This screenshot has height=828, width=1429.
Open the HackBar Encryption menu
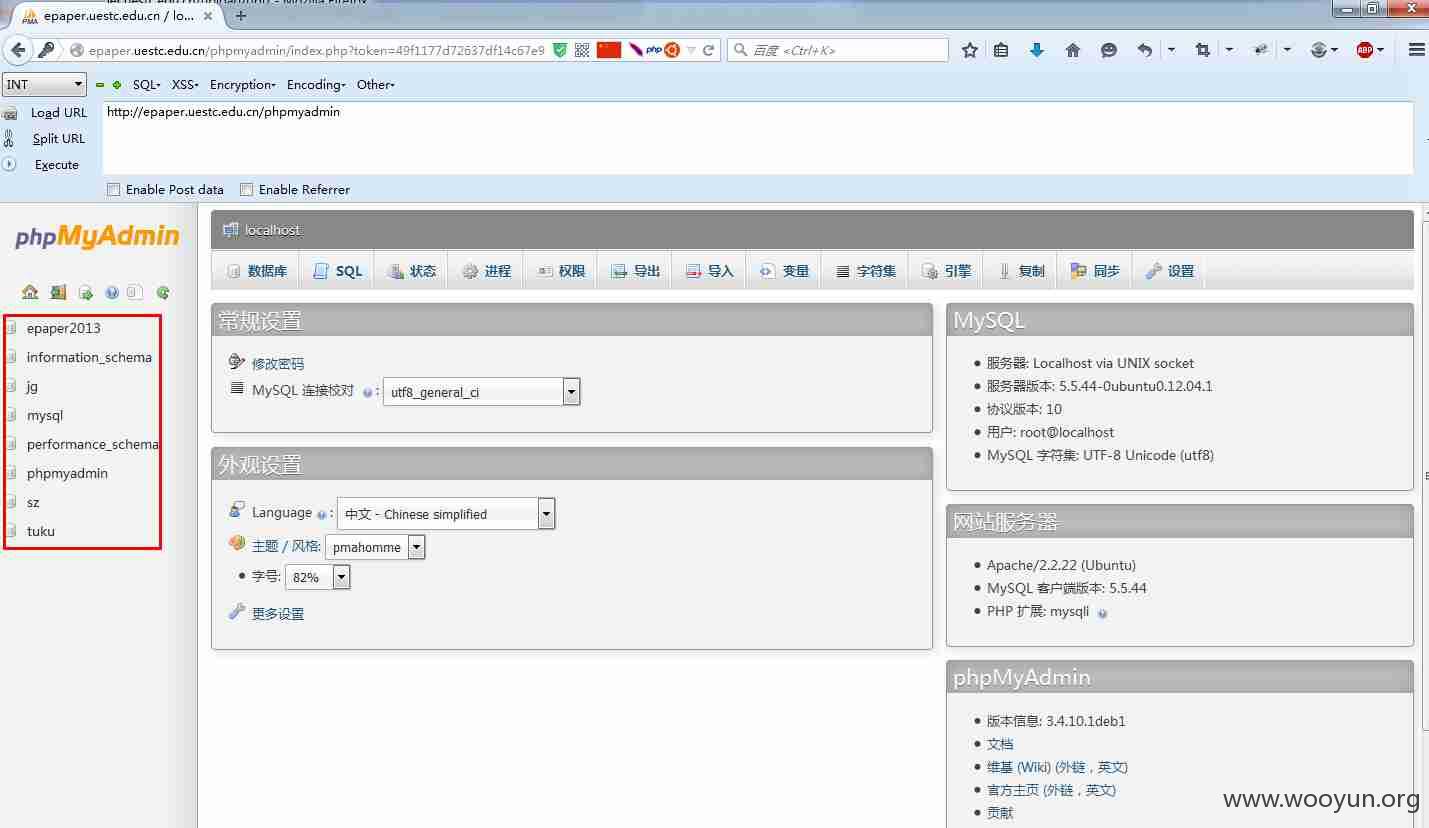[242, 85]
